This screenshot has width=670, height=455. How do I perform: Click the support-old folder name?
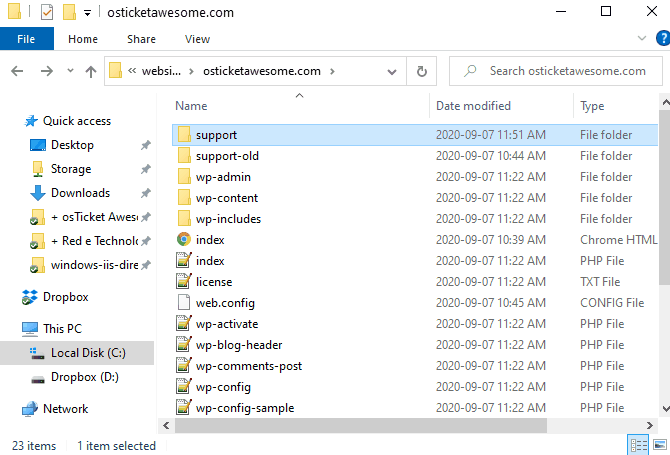point(227,156)
